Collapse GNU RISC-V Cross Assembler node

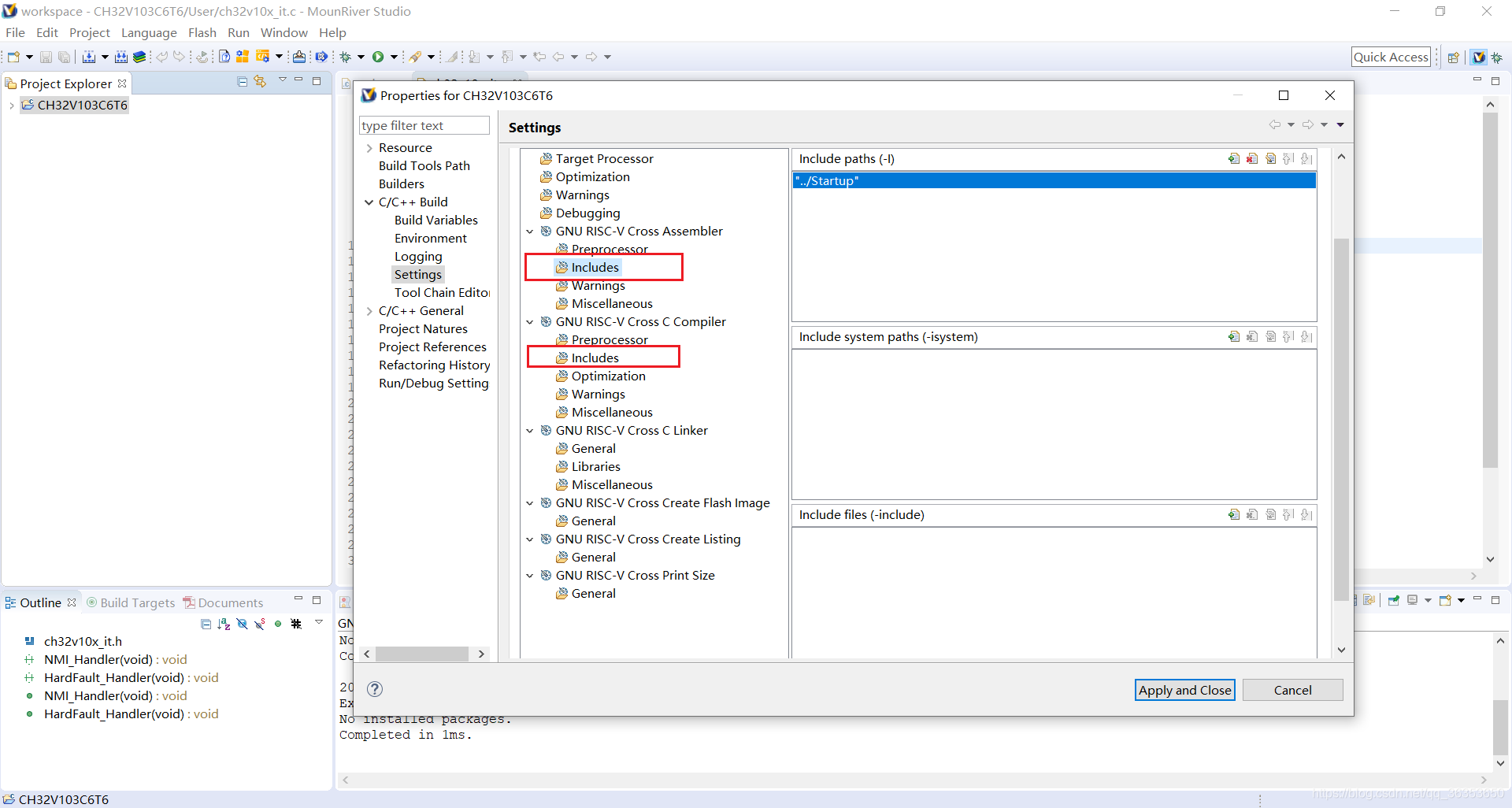530,232
